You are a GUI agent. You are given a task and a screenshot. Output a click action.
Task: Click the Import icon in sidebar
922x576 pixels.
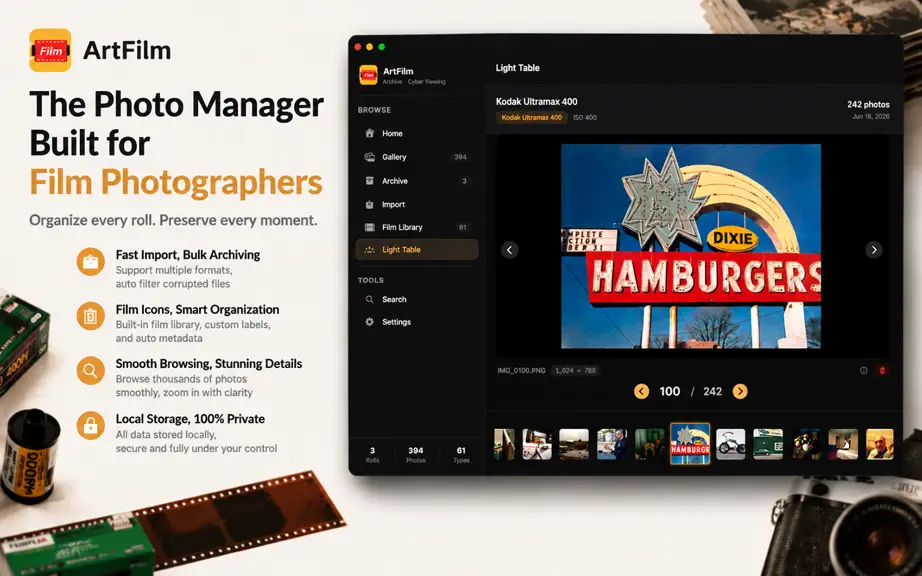(x=369, y=205)
